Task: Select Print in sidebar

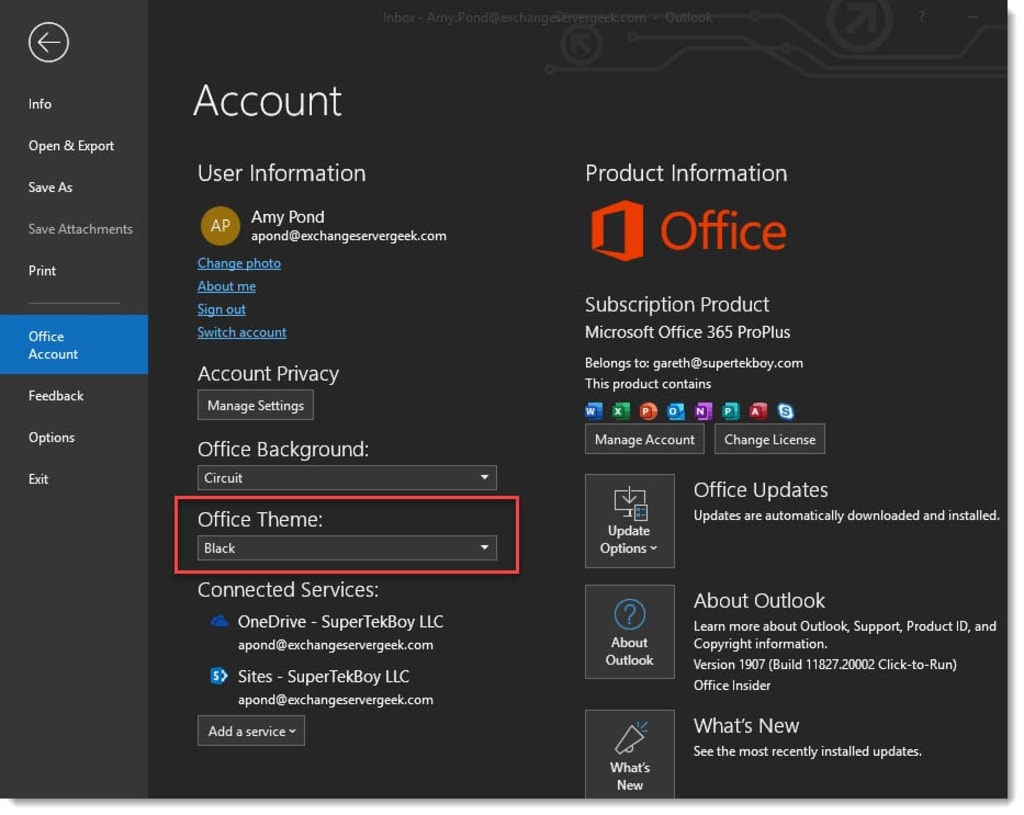Action: (42, 270)
